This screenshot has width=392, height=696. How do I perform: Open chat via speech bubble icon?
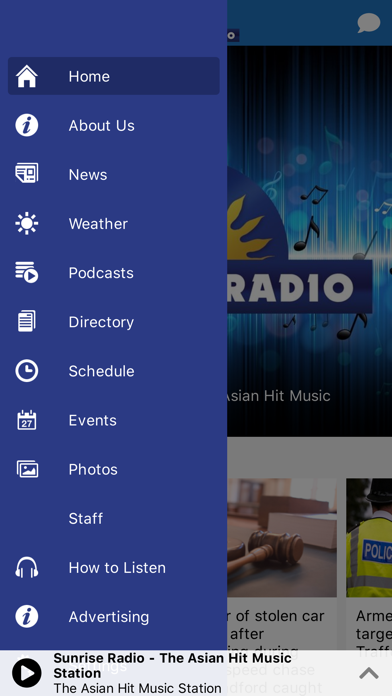tap(369, 23)
